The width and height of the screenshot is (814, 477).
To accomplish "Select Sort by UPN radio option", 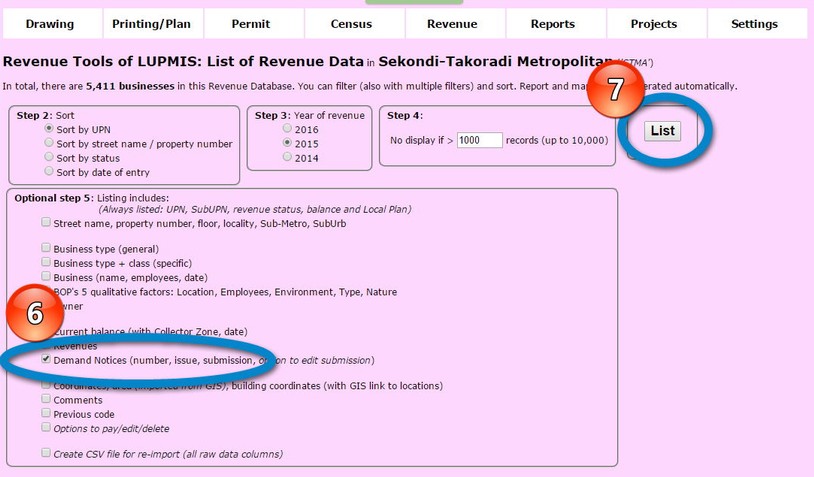I will point(49,128).
